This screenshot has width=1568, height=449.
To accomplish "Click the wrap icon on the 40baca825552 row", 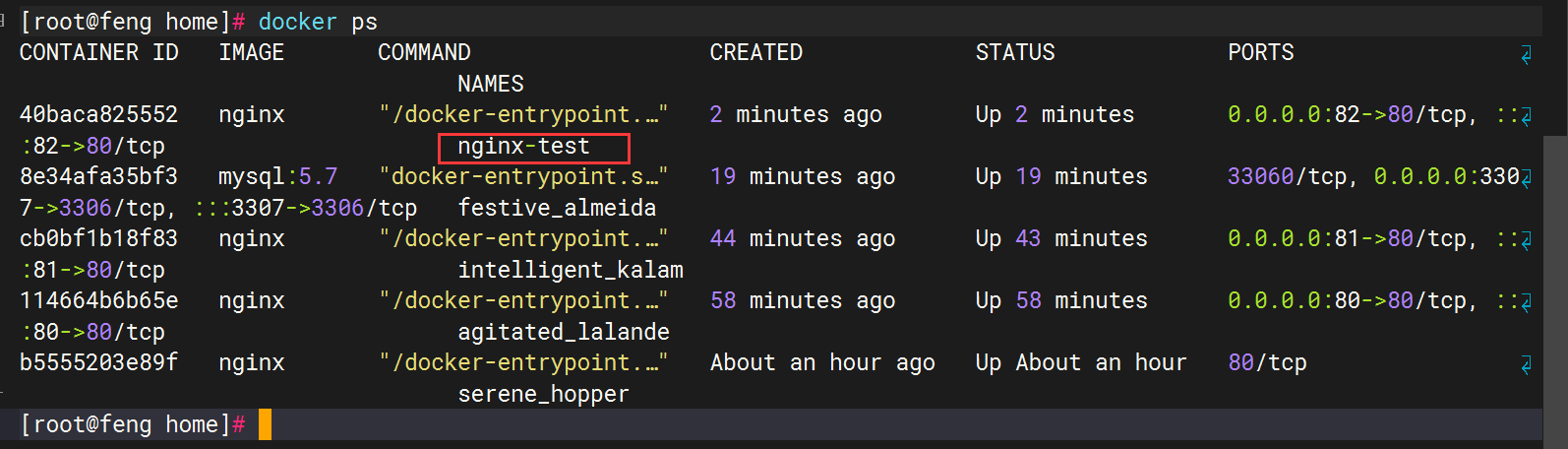I will click(x=1526, y=117).
